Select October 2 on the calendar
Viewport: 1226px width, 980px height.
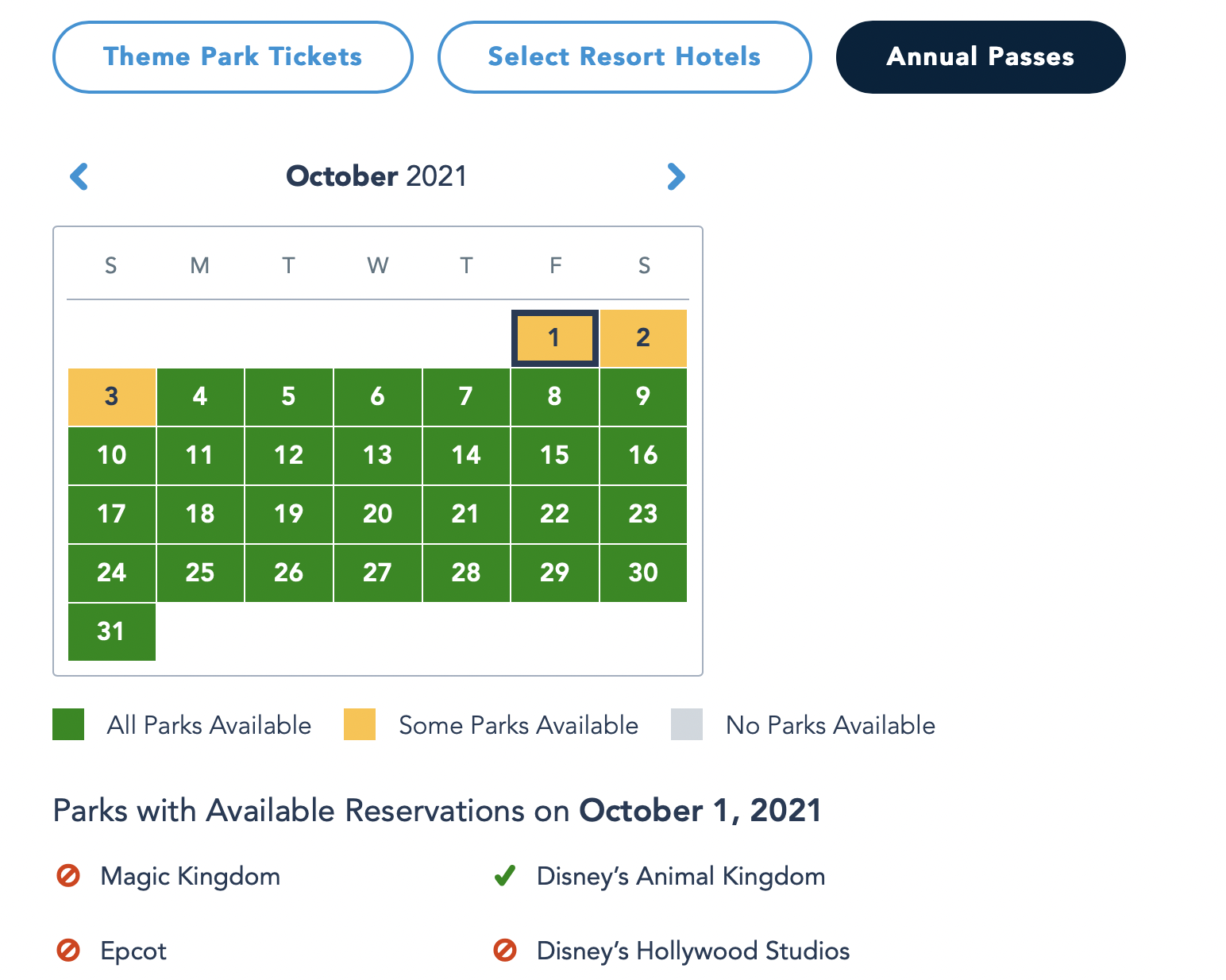pyautogui.click(x=643, y=338)
